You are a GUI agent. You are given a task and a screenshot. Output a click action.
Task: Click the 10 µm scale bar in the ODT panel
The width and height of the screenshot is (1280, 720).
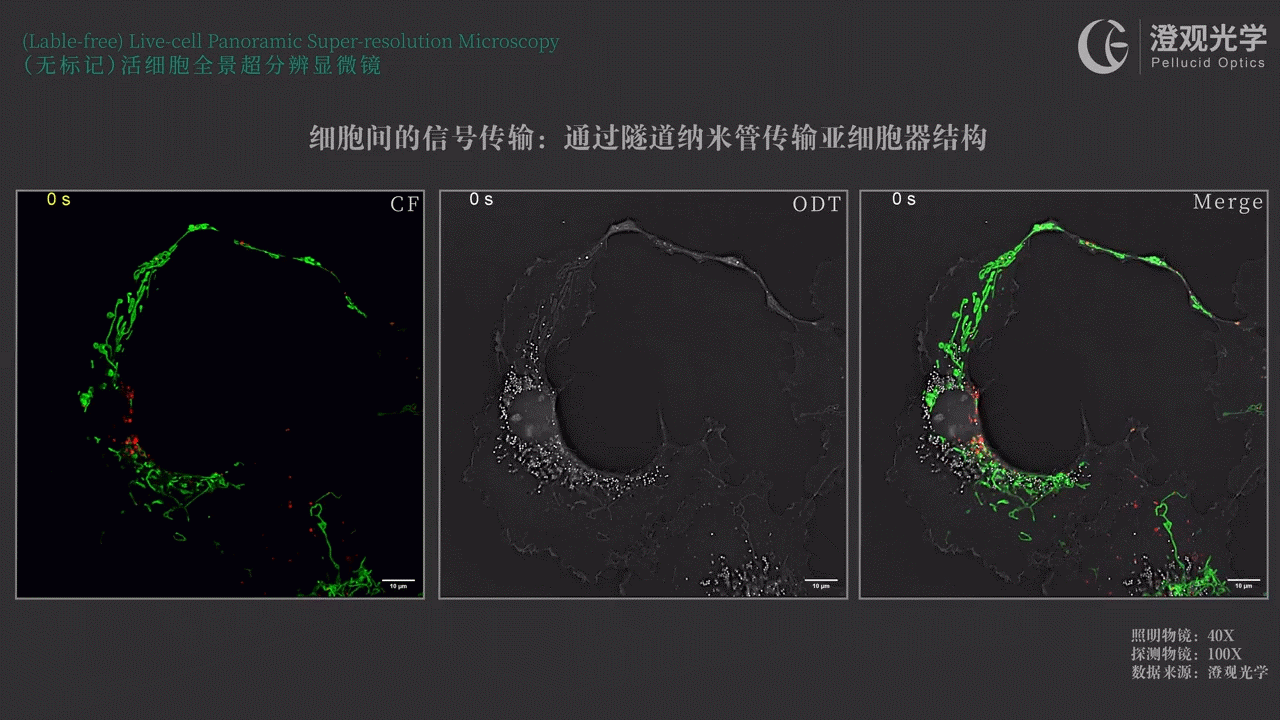tap(820, 582)
